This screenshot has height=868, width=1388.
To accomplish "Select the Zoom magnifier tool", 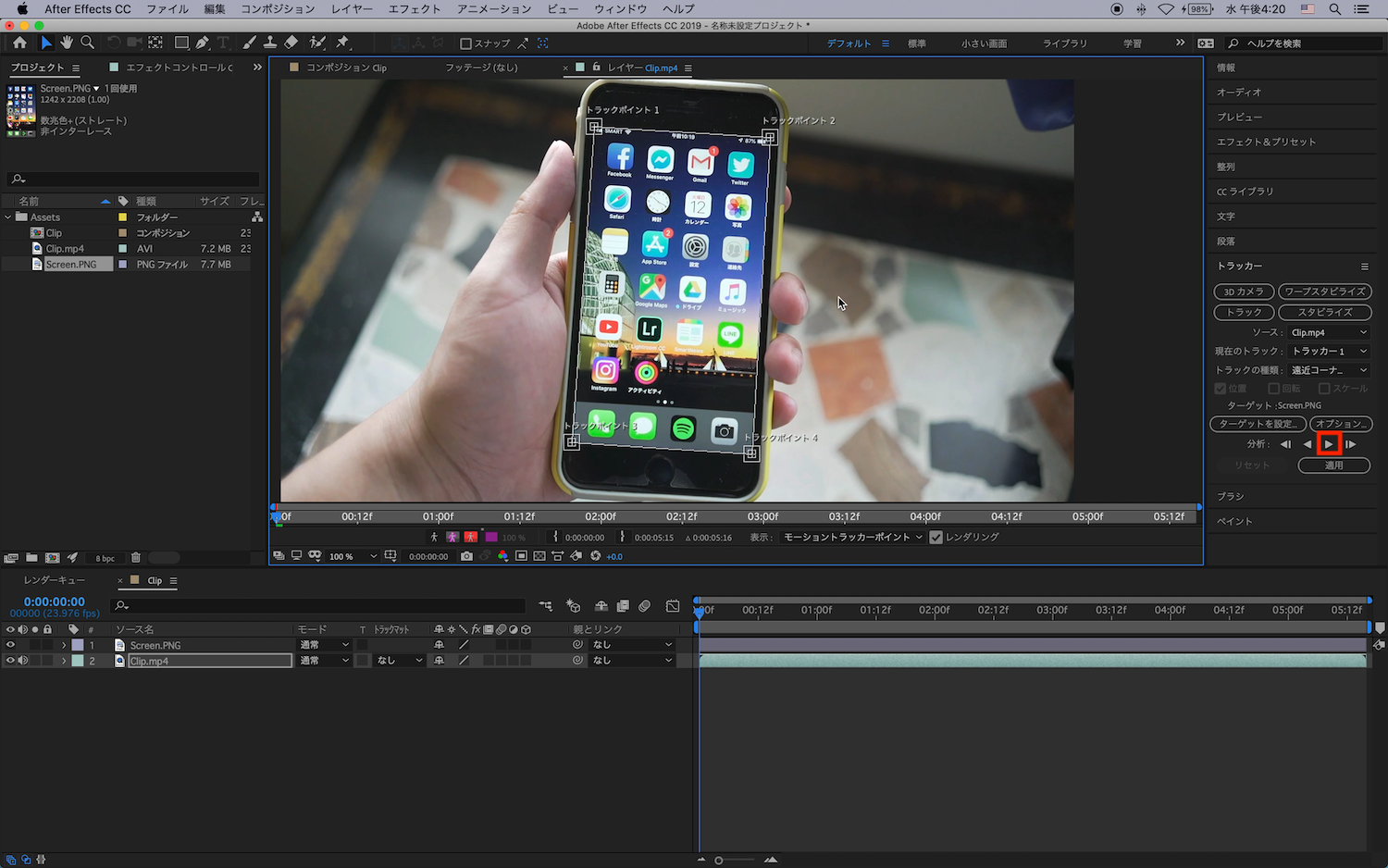I will click(x=88, y=43).
